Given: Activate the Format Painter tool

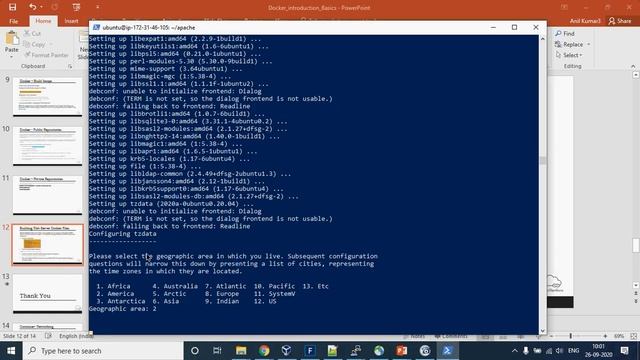Looking at the screenshot, I should click(x=46, y=55).
